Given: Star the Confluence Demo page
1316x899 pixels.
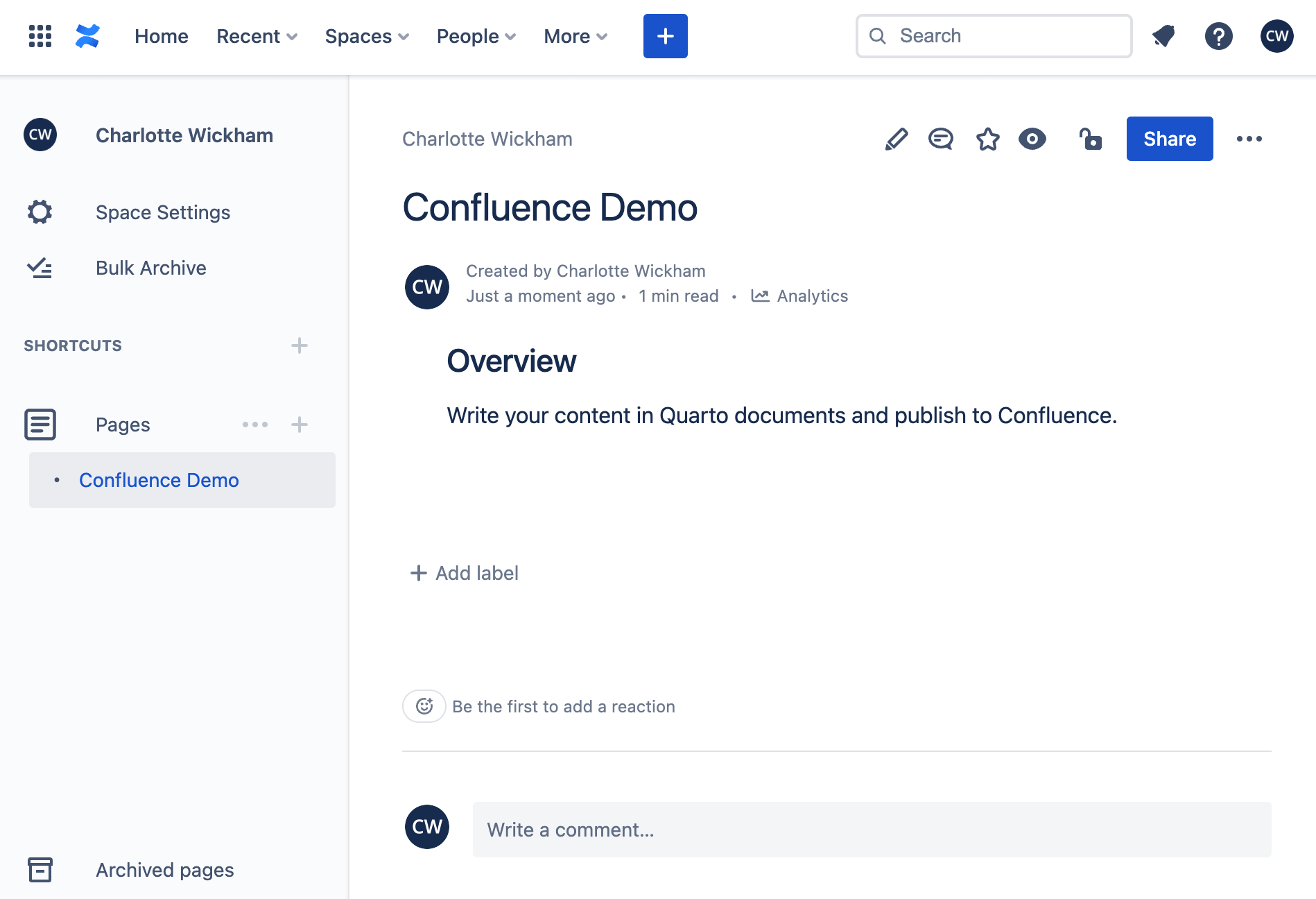Looking at the screenshot, I should tap(987, 139).
